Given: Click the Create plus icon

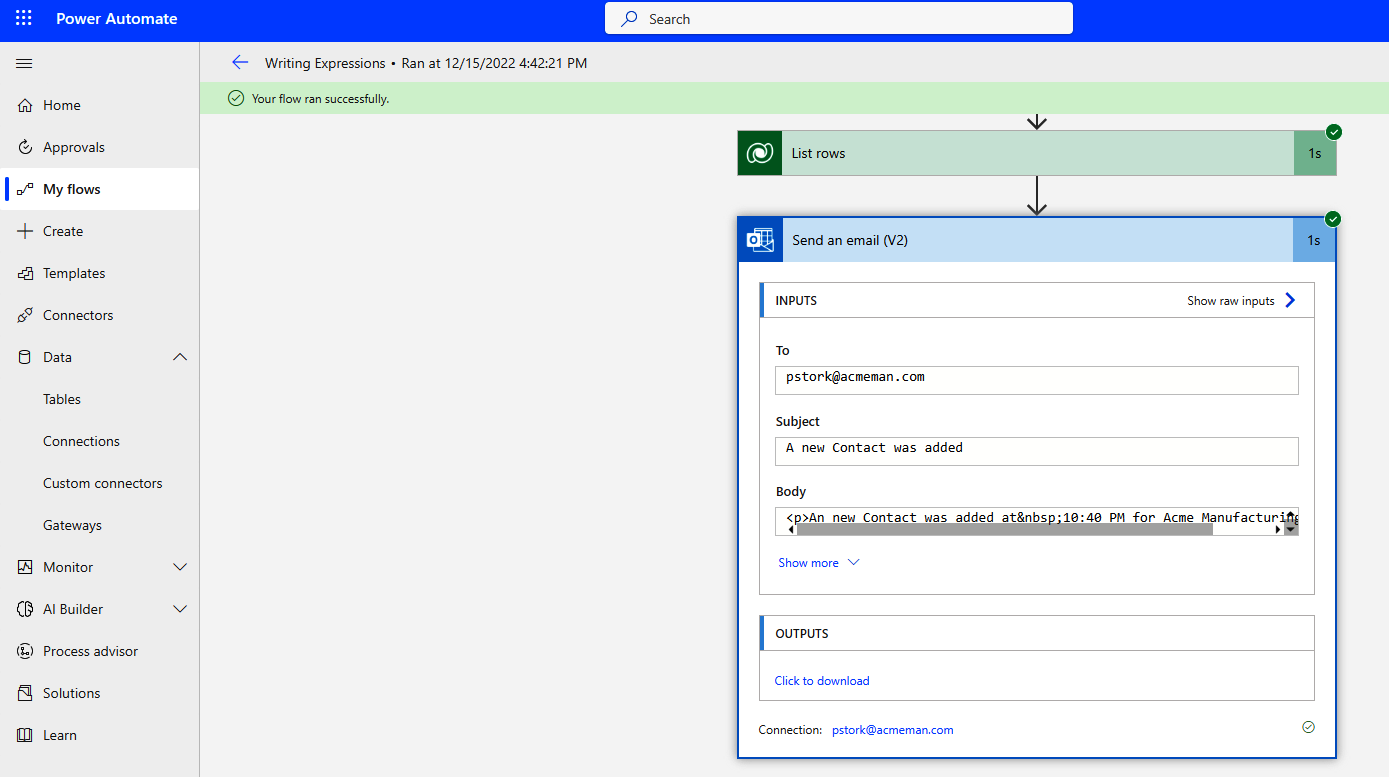Looking at the screenshot, I should click(25, 231).
